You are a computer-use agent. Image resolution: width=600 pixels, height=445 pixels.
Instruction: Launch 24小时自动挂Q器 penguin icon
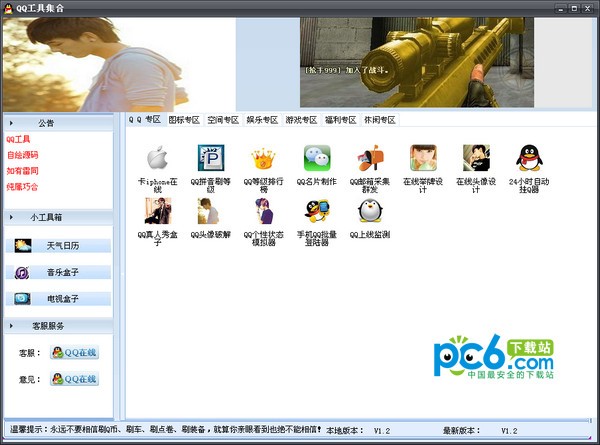pyautogui.click(x=529, y=158)
